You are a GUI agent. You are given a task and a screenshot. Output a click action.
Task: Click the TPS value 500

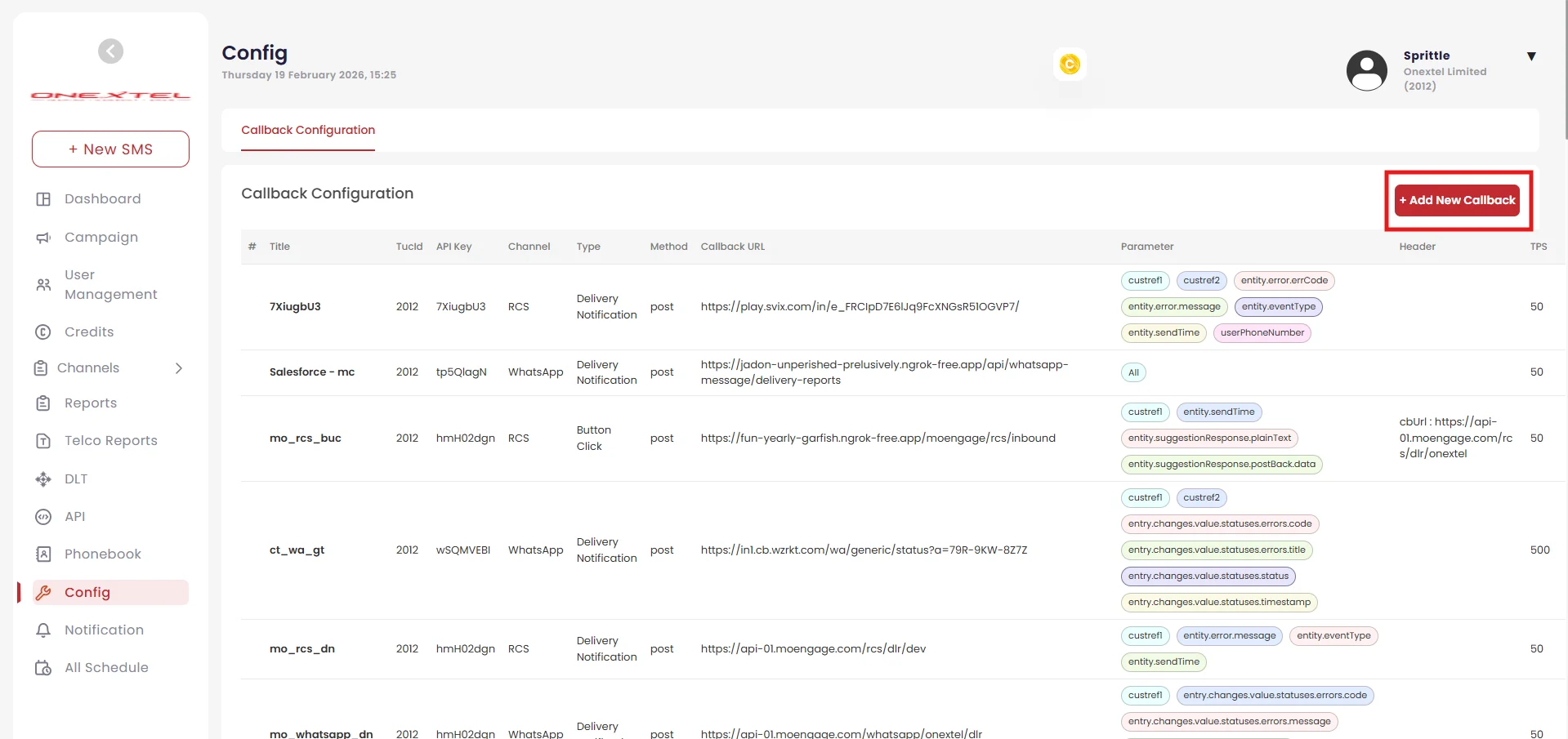(1540, 550)
